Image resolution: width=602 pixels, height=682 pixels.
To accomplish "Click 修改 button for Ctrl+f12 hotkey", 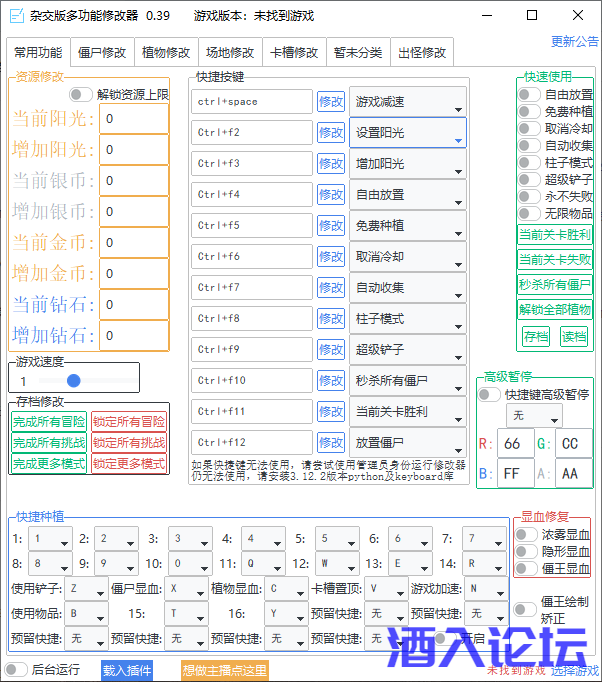I will [331, 443].
